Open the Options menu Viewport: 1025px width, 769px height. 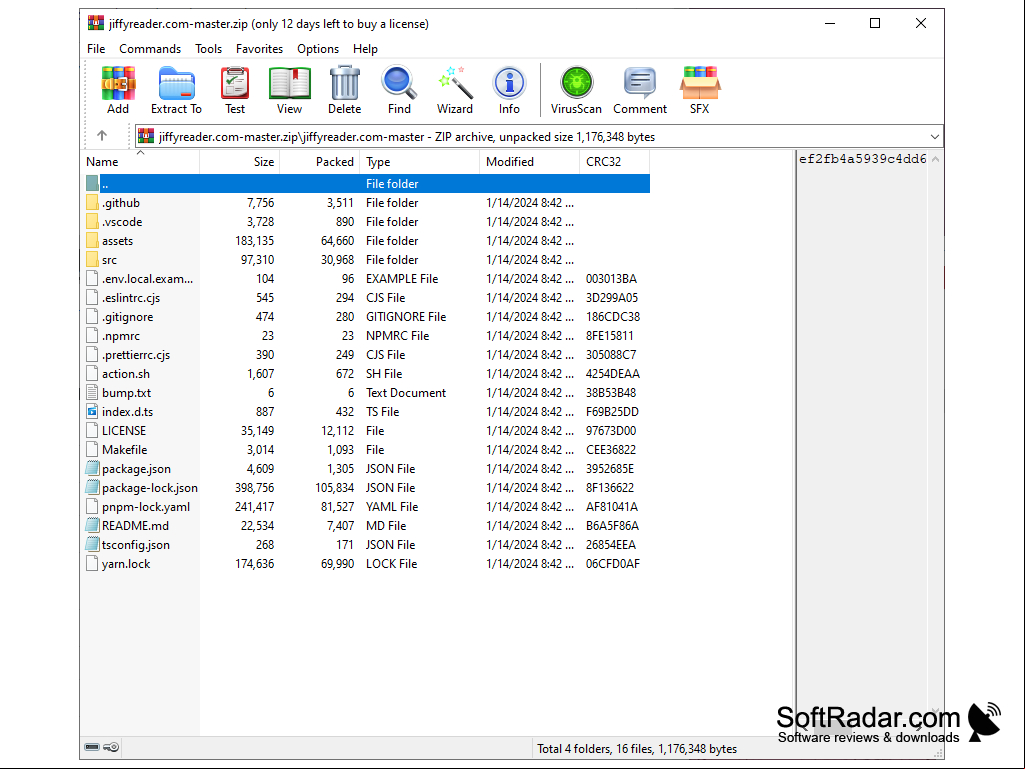(x=318, y=49)
